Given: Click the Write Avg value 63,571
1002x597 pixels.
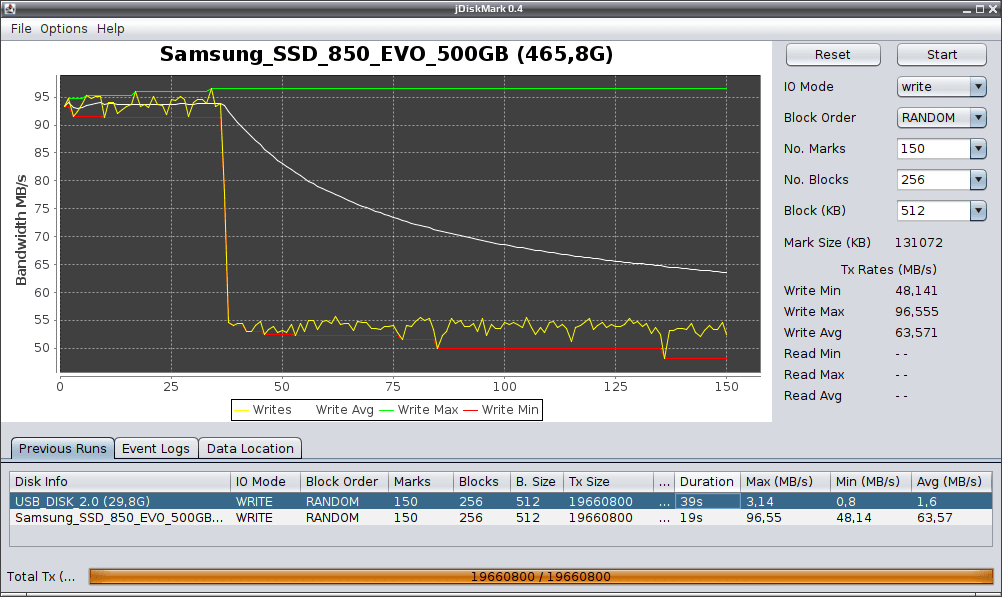Looking at the screenshot, I should point(916,333).
